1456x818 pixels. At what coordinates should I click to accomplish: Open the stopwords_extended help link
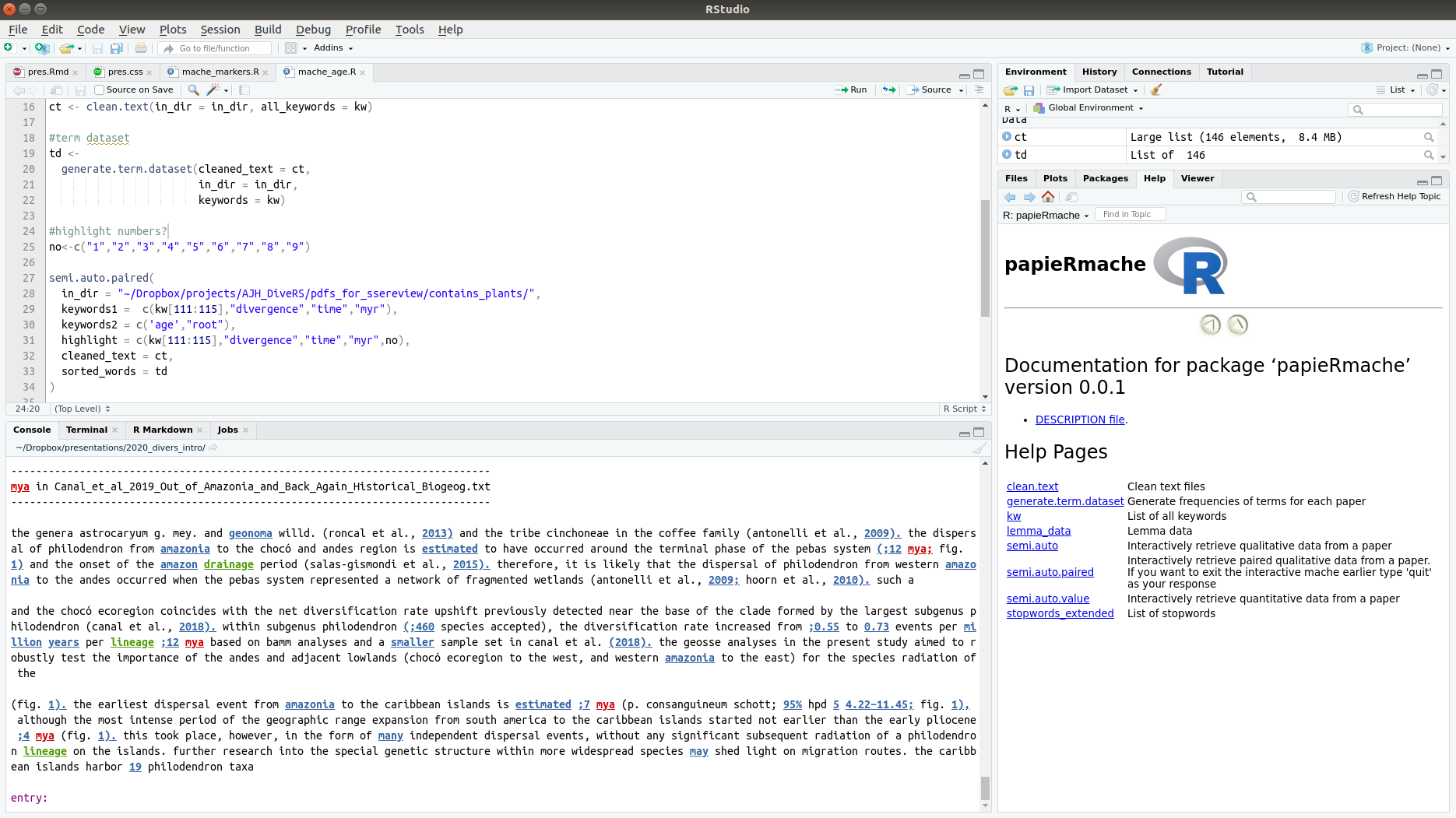point(1060,614)
